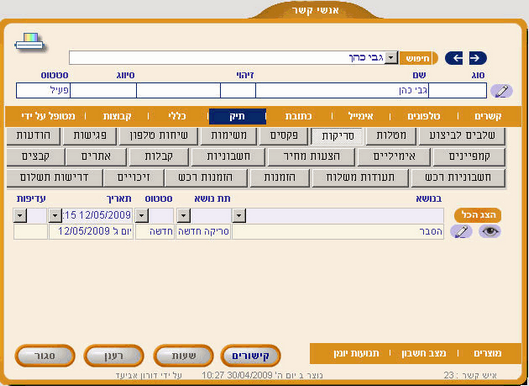Open the משימות section

(x=229, y=136)
